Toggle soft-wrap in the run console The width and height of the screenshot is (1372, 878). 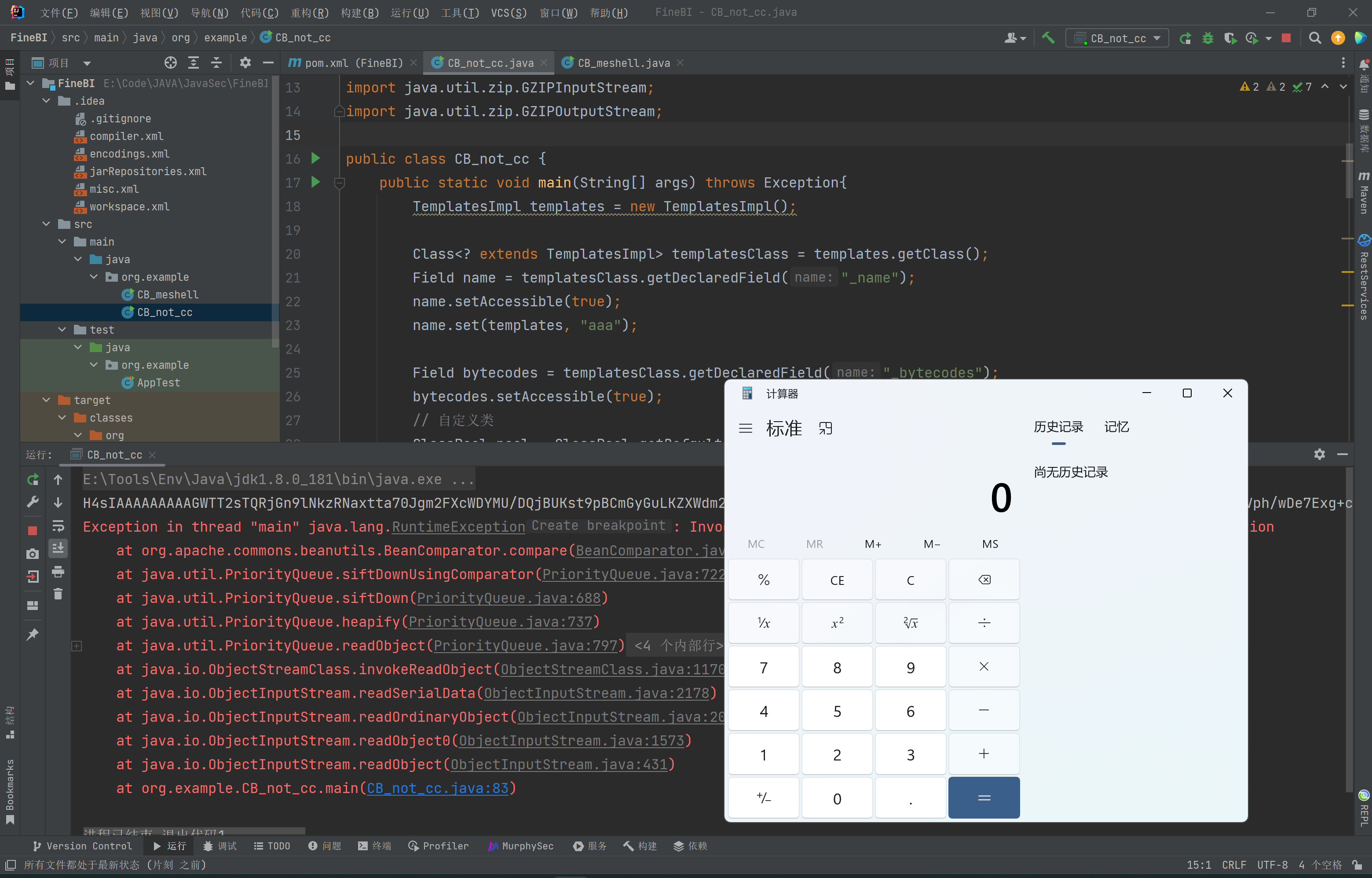(58, 525)
